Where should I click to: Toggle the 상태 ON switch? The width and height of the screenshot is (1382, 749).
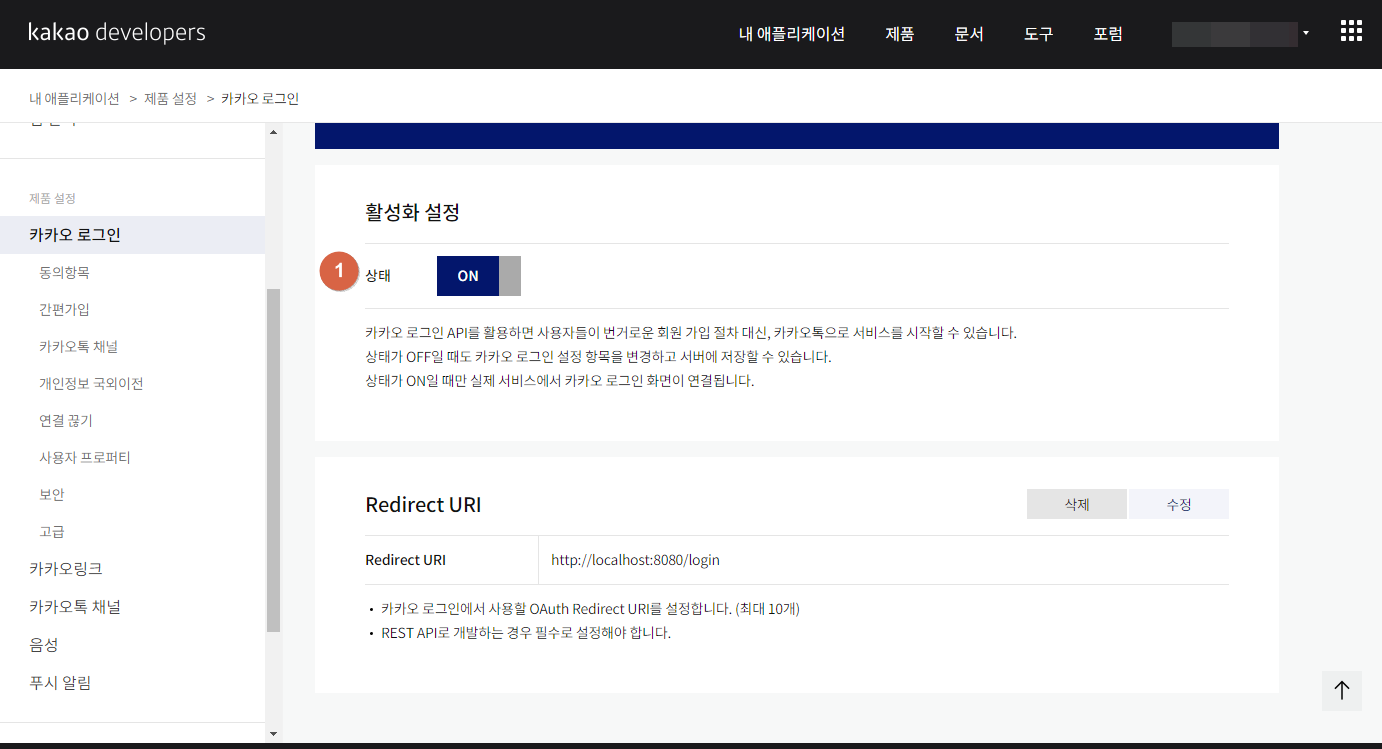pyautogui.click(x=479, y=276)
